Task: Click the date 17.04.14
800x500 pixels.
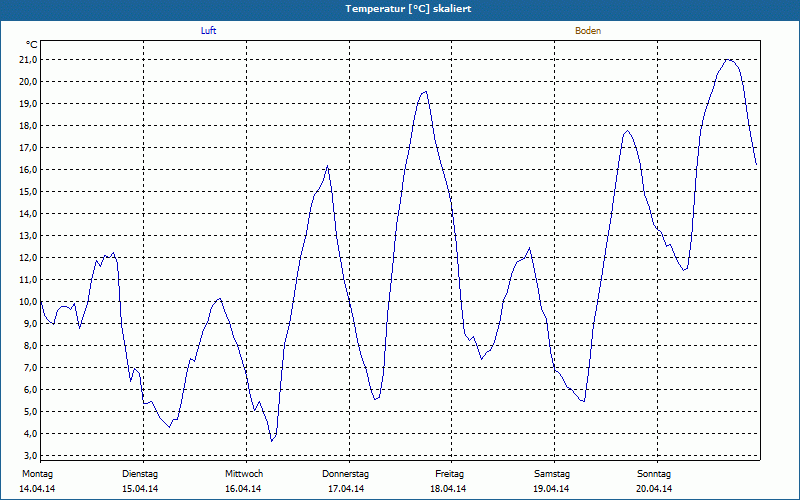Action: (345, 489)
